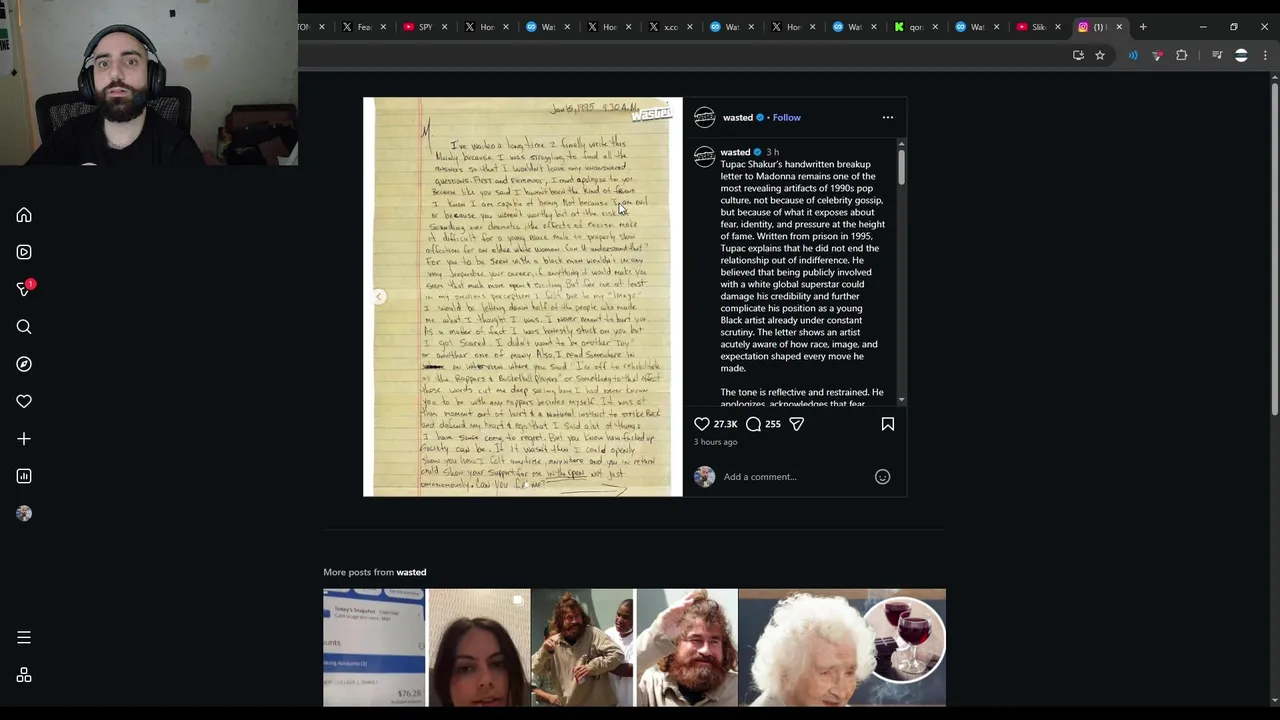Click the comment bubble icon beside 255
This screenshot has width=1280, height=720.
tap(753, 424)
